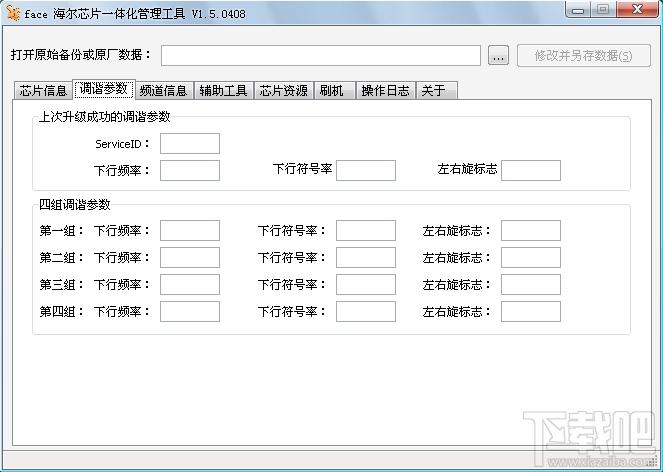Click the 修改并另存数据(S) button
Viewport: 663px width, 472px height.
pos(584,55)
